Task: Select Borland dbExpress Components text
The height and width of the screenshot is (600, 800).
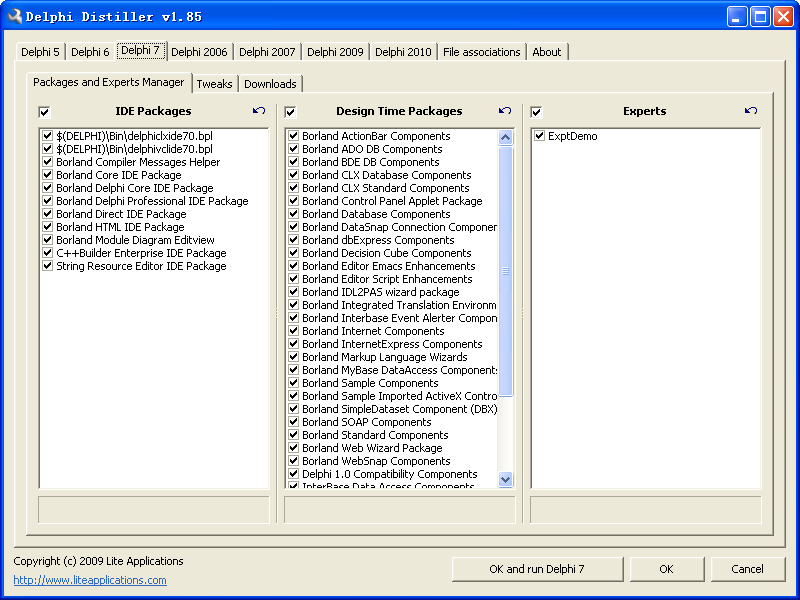Action: point(378,240)
